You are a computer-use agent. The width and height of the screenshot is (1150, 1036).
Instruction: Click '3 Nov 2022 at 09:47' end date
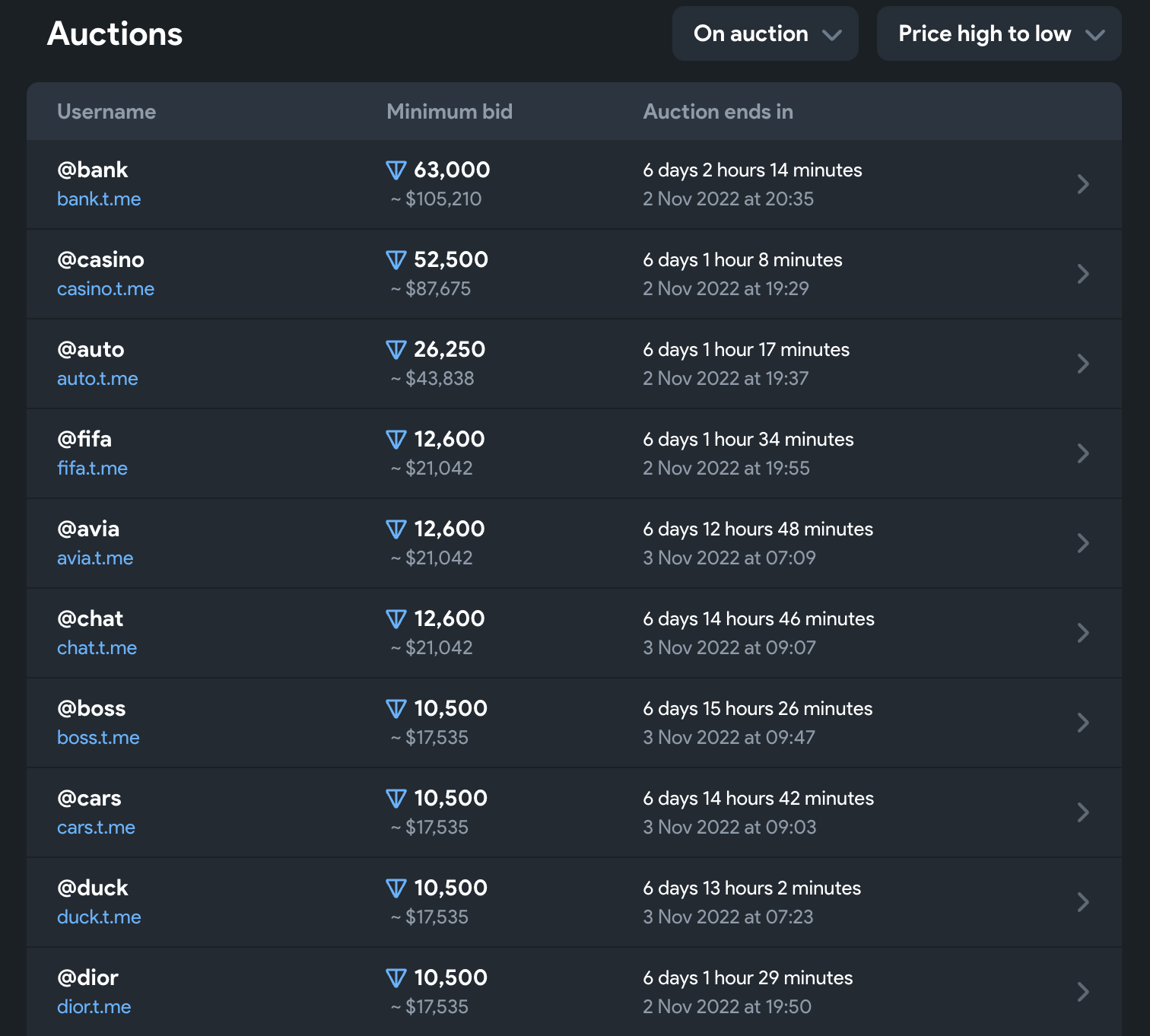pos(729,738)
